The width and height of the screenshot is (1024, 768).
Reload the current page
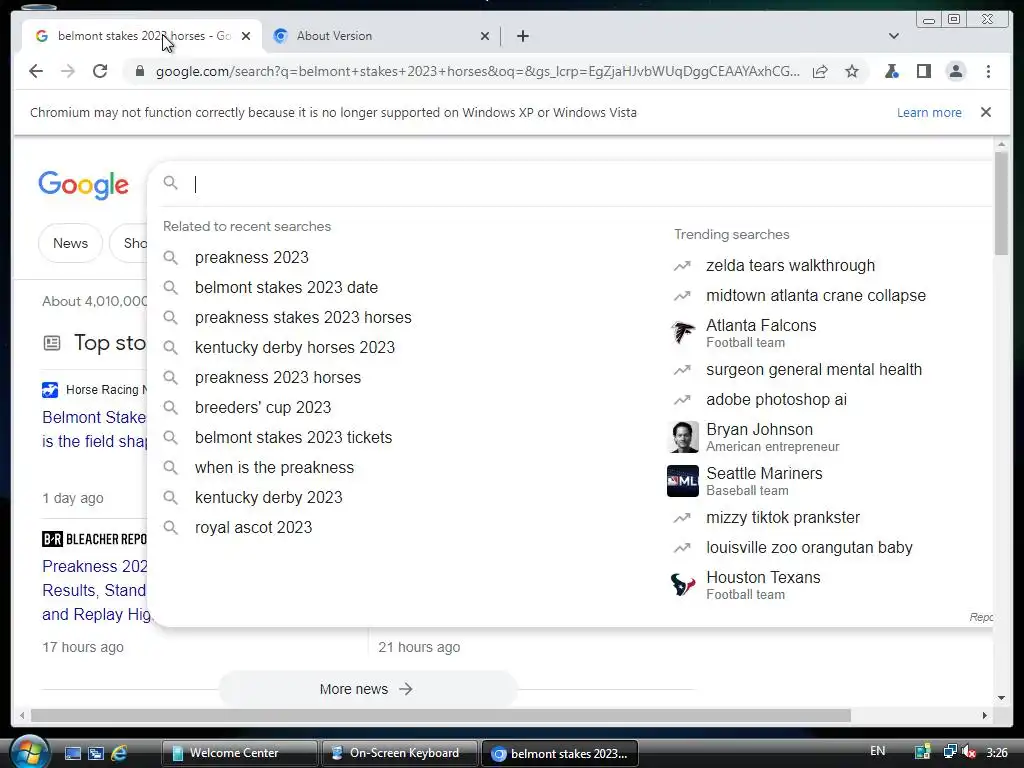tap(100, 71)
